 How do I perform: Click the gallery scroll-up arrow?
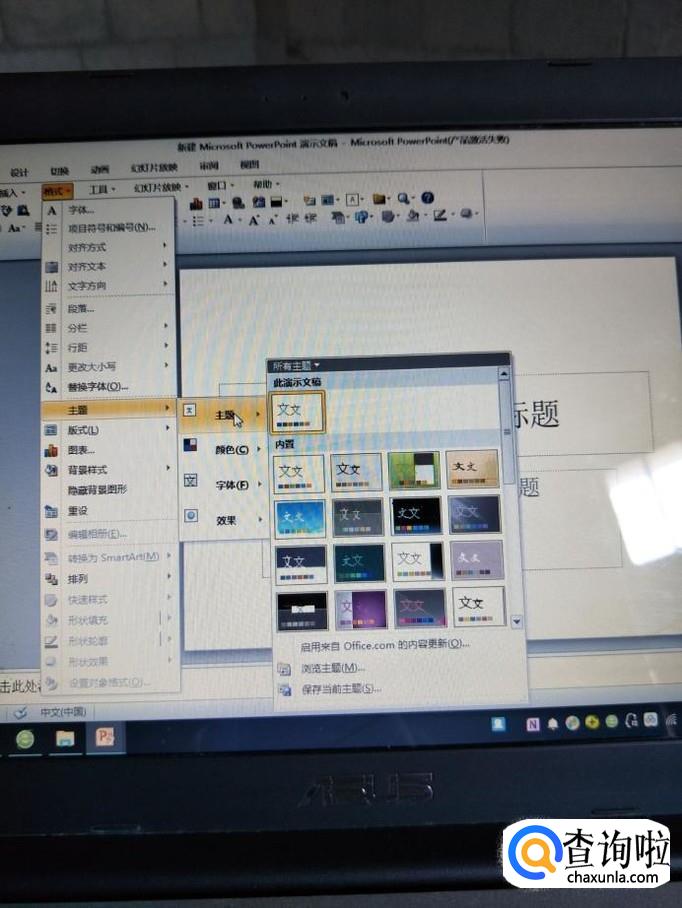coord(504,375)
